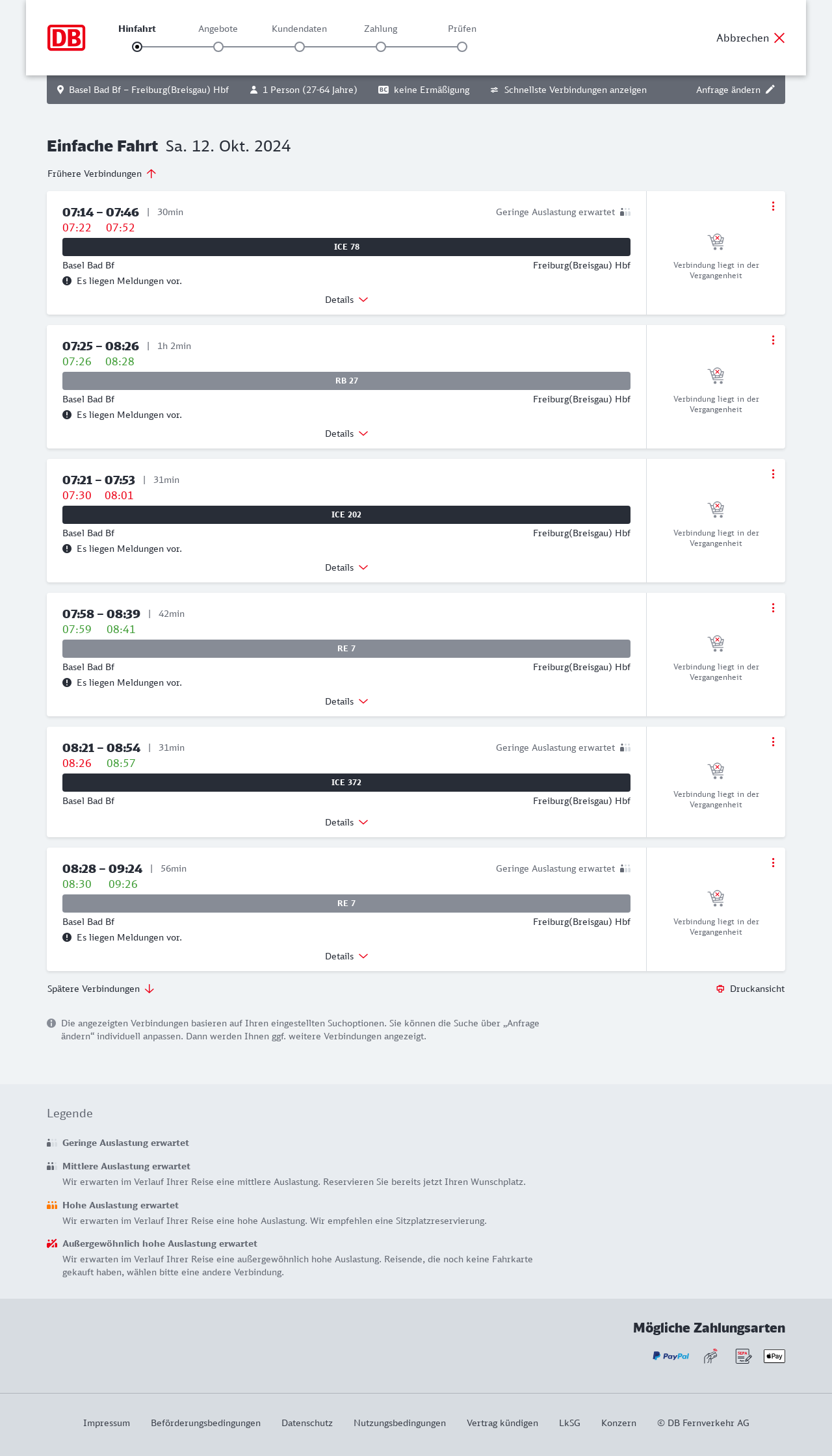832x1456 pixels.
Task: Expand Details of the ICE 372 connection
Action: [x=346, y=822]
